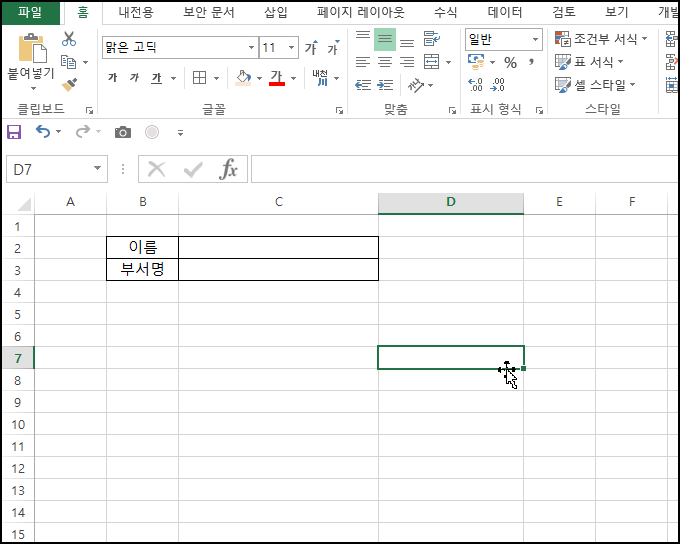
Task: Apply percent style format
Action: pyautogui.click(x=510, y=63)
